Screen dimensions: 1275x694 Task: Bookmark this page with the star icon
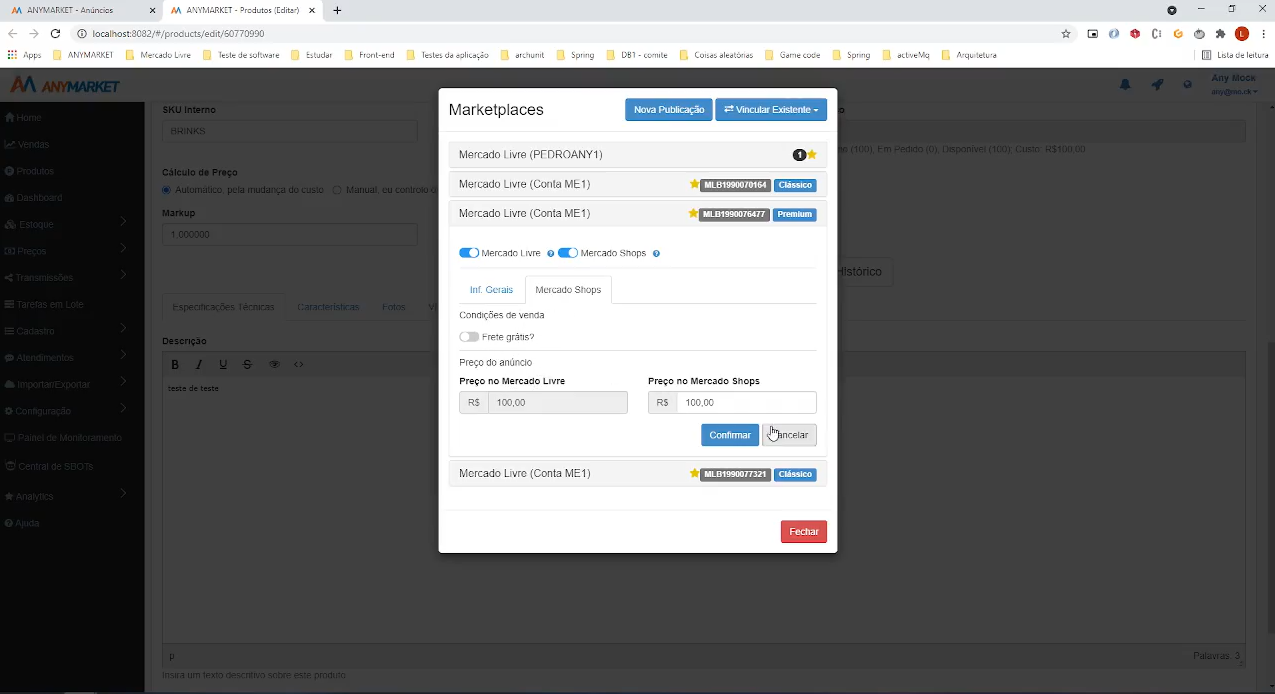pyautogui.click(x=1066, y=33)
